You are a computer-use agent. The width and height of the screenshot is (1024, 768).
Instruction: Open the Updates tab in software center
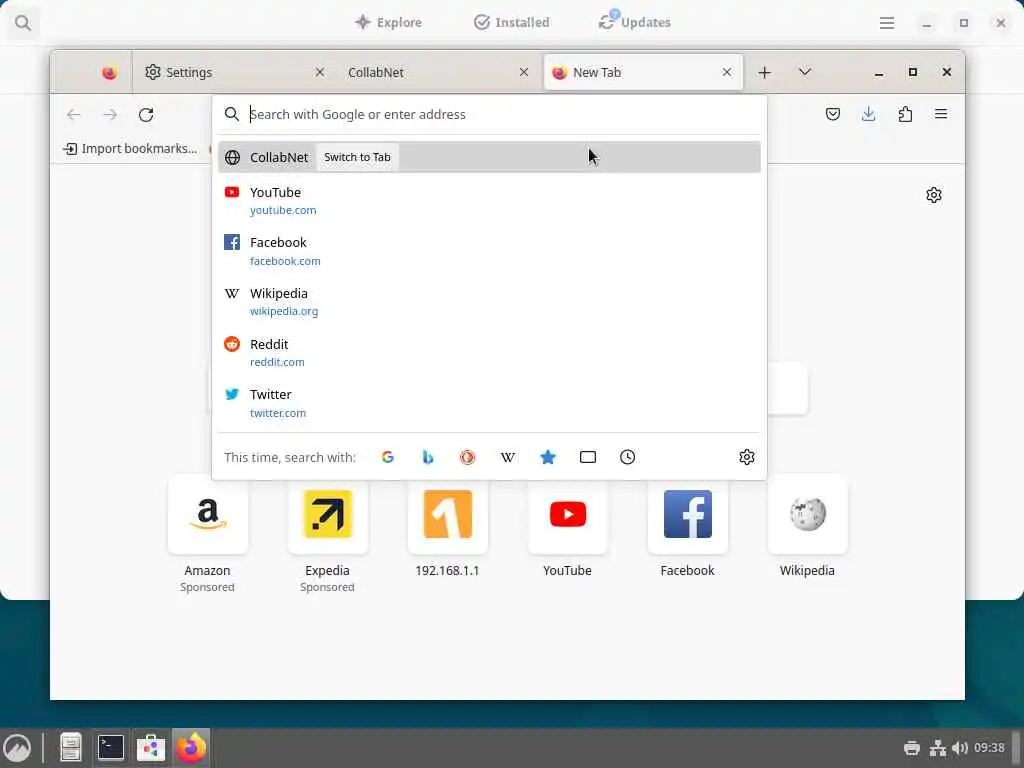pos(634,22)
